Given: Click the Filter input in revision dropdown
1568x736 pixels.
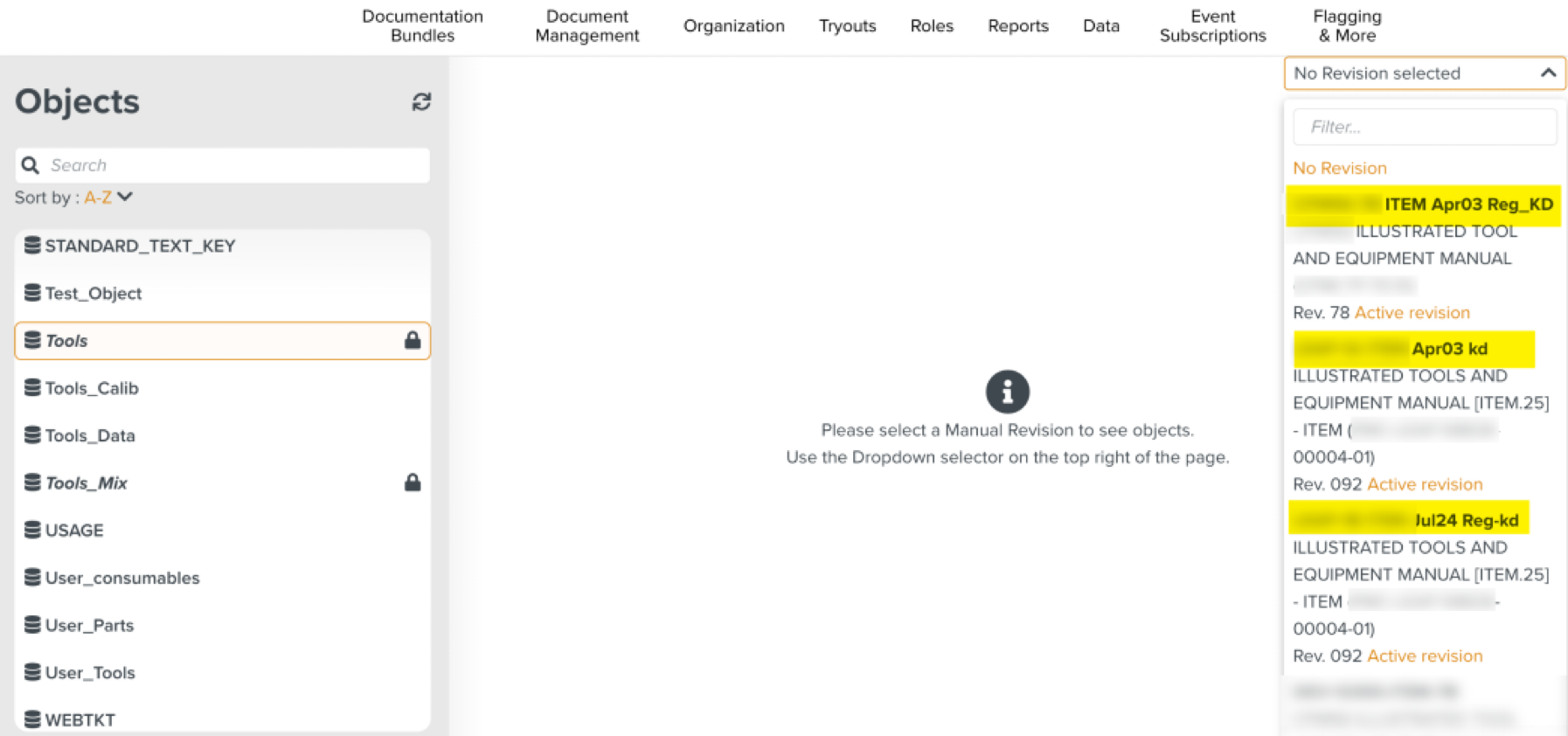Looking at the screenshot, I should click(x=1424, y=128).
